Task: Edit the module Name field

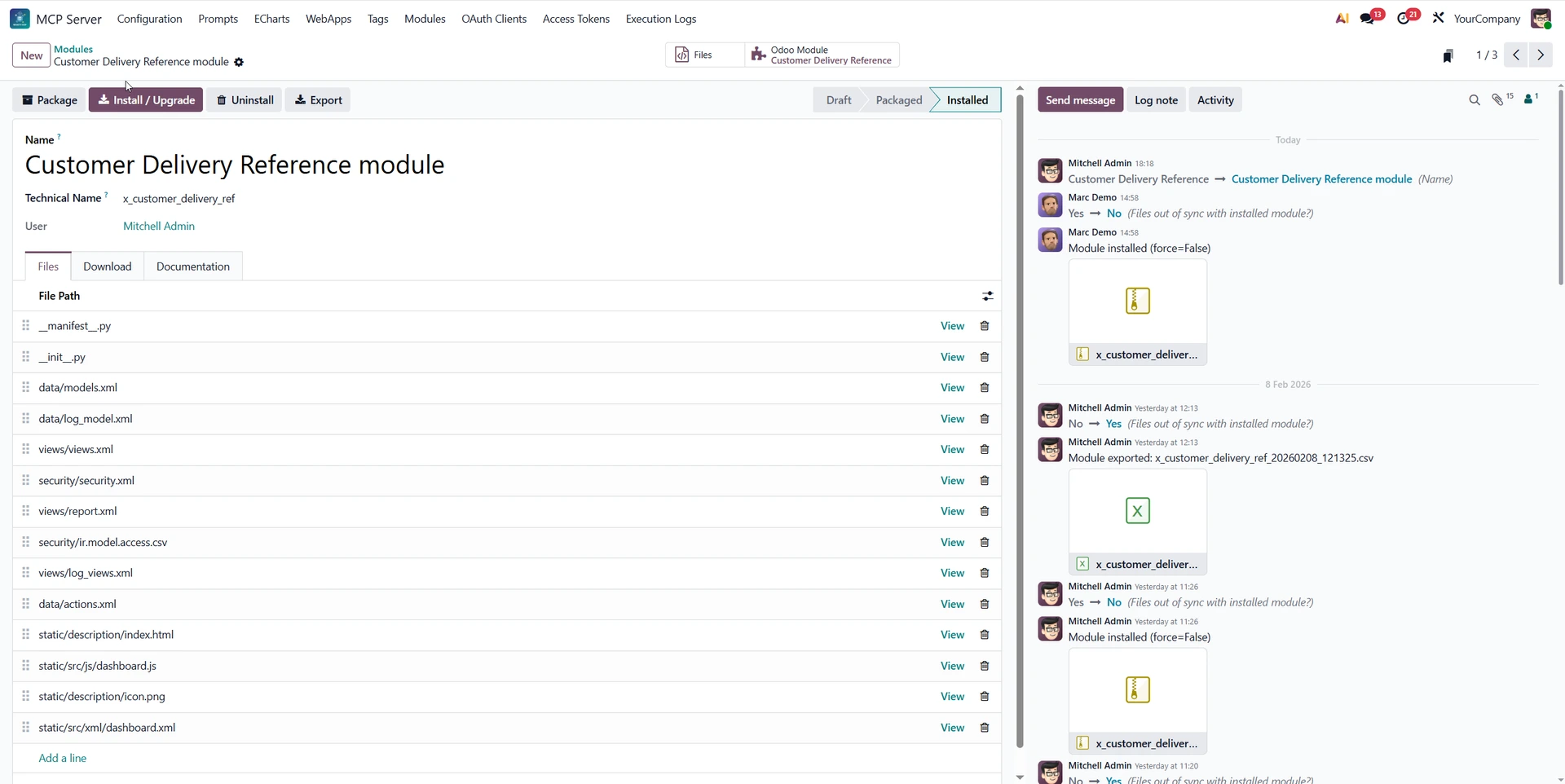Action: pos(505,165)
